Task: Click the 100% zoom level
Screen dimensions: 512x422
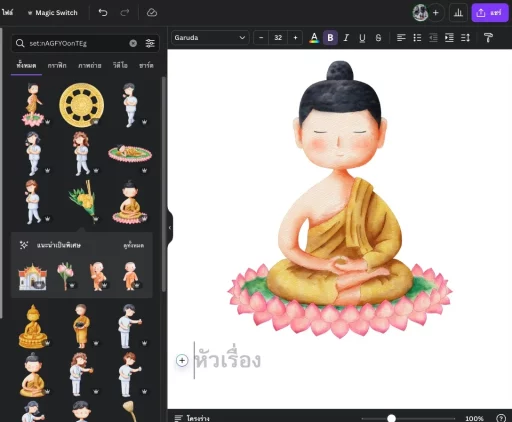Action: click(x=474, y=418)
